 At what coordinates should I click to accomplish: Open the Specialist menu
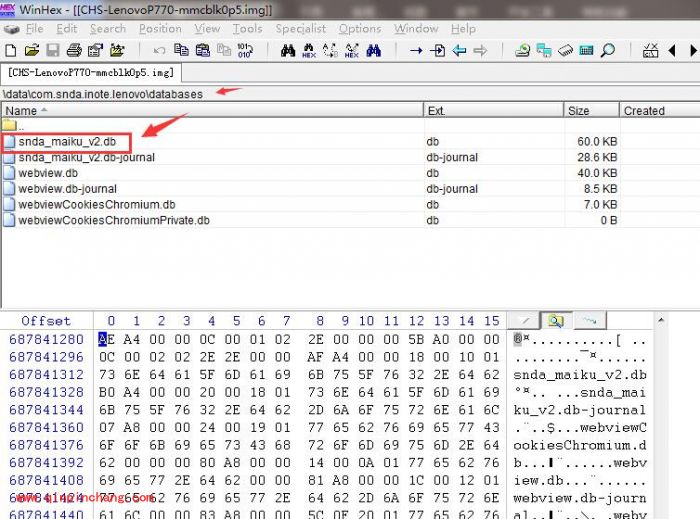[300, 29]
